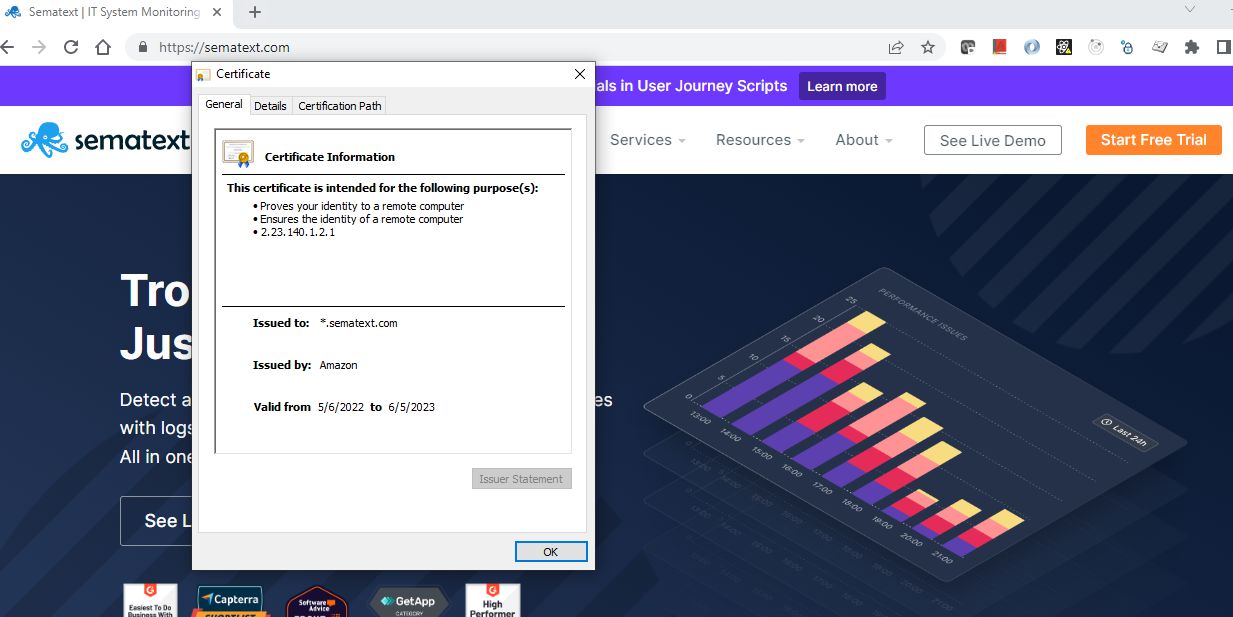Open the gray circular extension icon

point(1096,47)
